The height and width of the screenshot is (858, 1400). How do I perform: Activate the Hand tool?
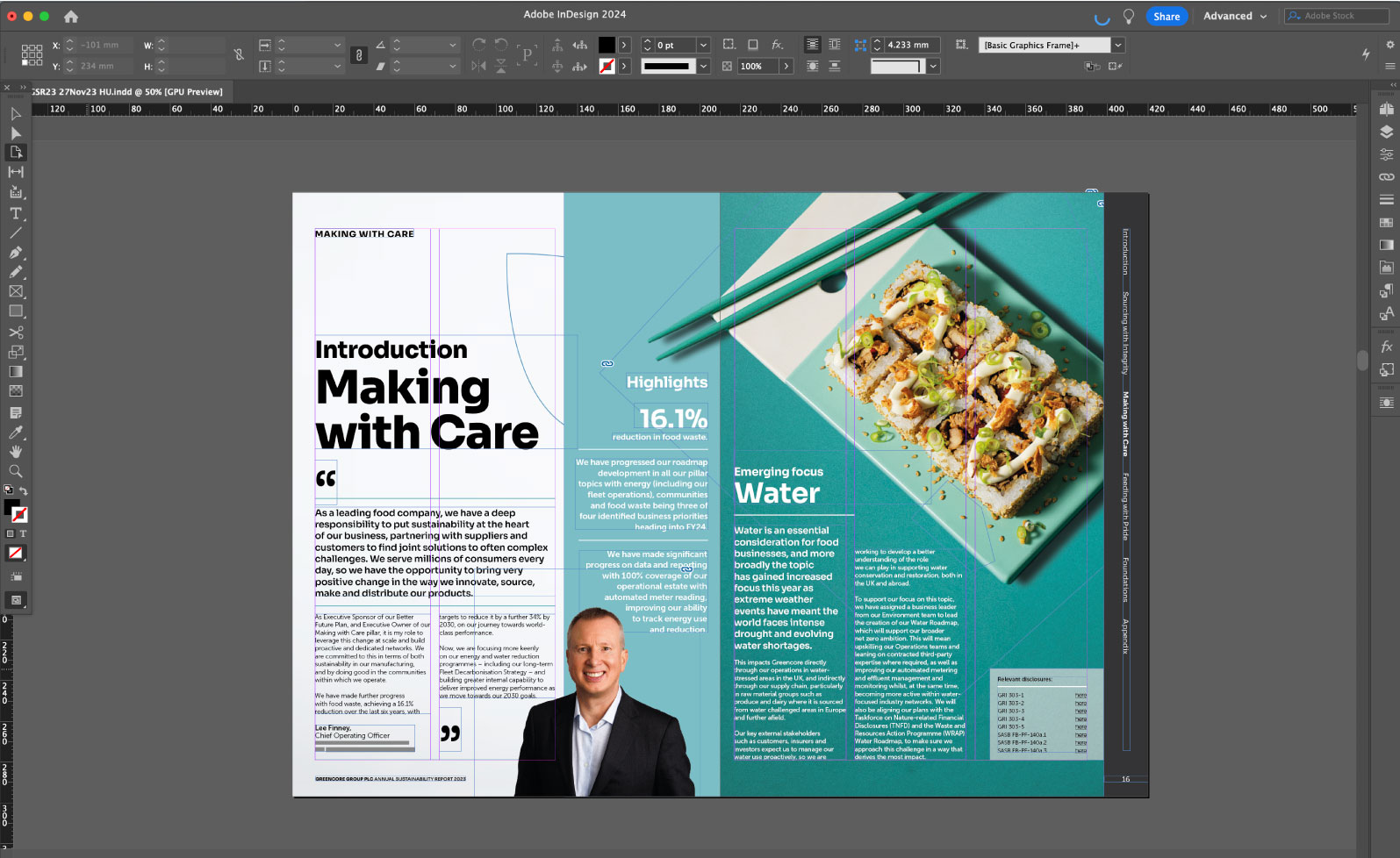coord(16,451)
